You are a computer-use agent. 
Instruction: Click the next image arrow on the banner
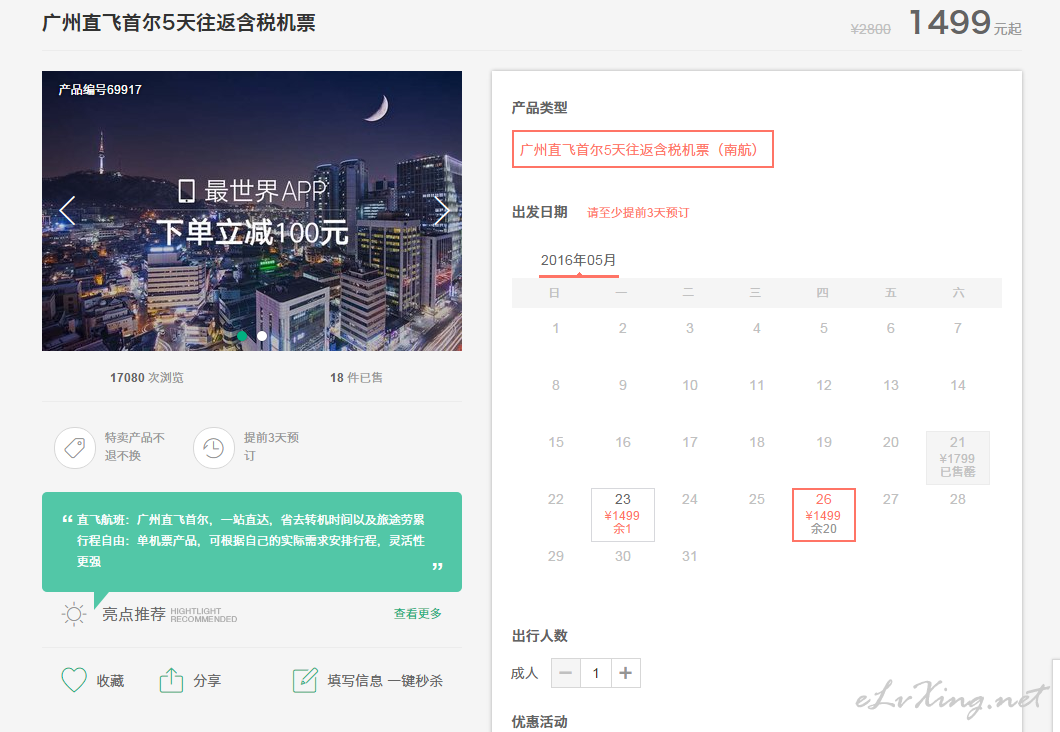441,211
